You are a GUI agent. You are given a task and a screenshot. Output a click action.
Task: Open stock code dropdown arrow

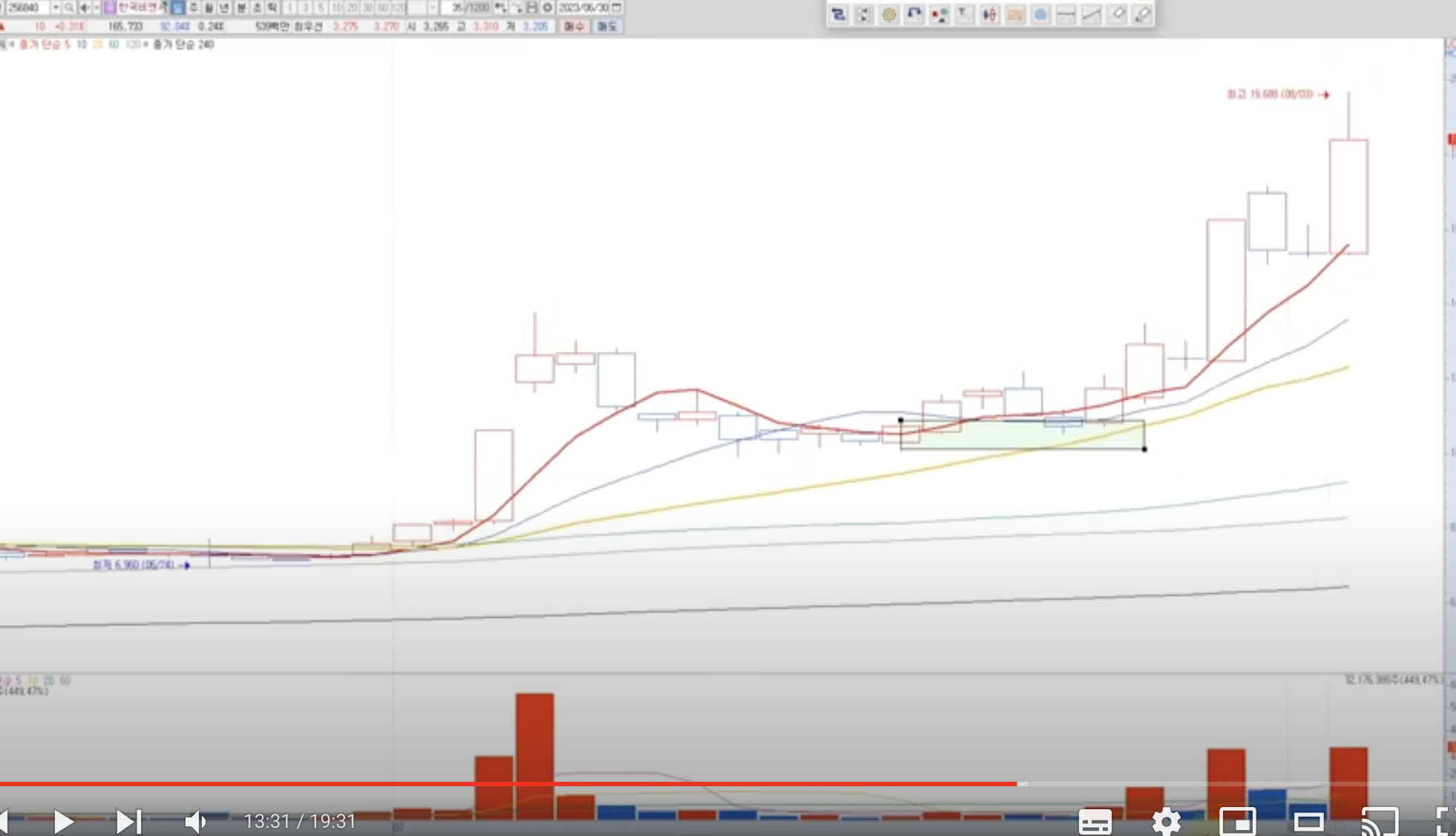[x=56, y=7]
